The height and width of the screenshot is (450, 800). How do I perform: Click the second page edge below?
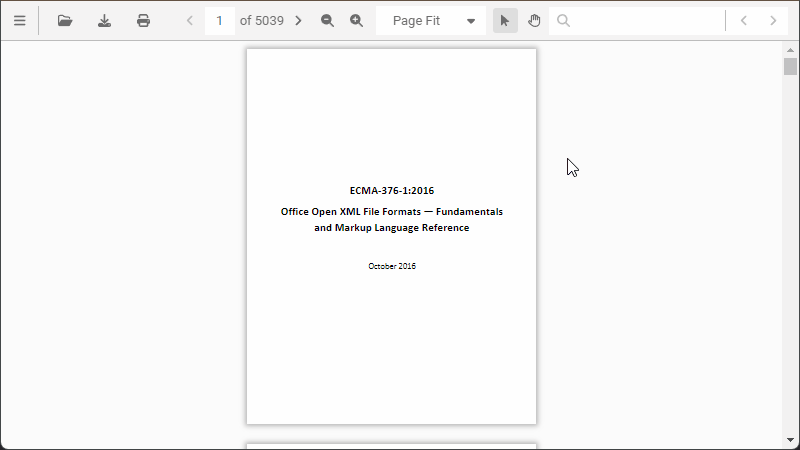[x=391, y=446]
